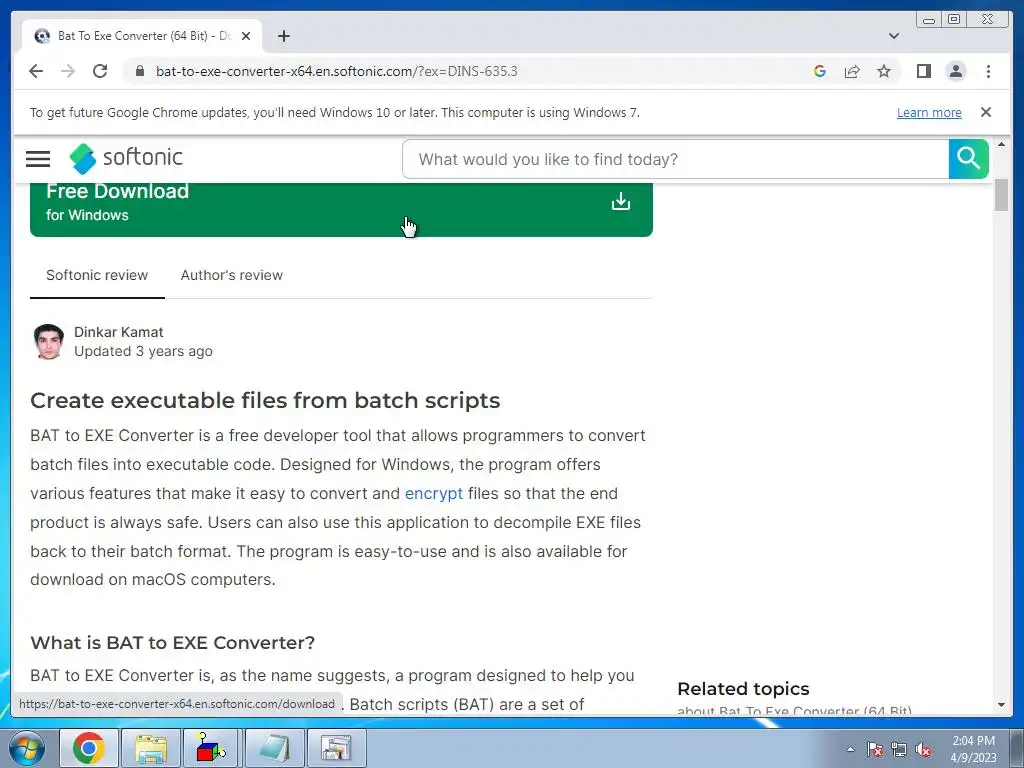Click the address bar URL
The width and height of the screenshot is (1024, 768).
336,71
